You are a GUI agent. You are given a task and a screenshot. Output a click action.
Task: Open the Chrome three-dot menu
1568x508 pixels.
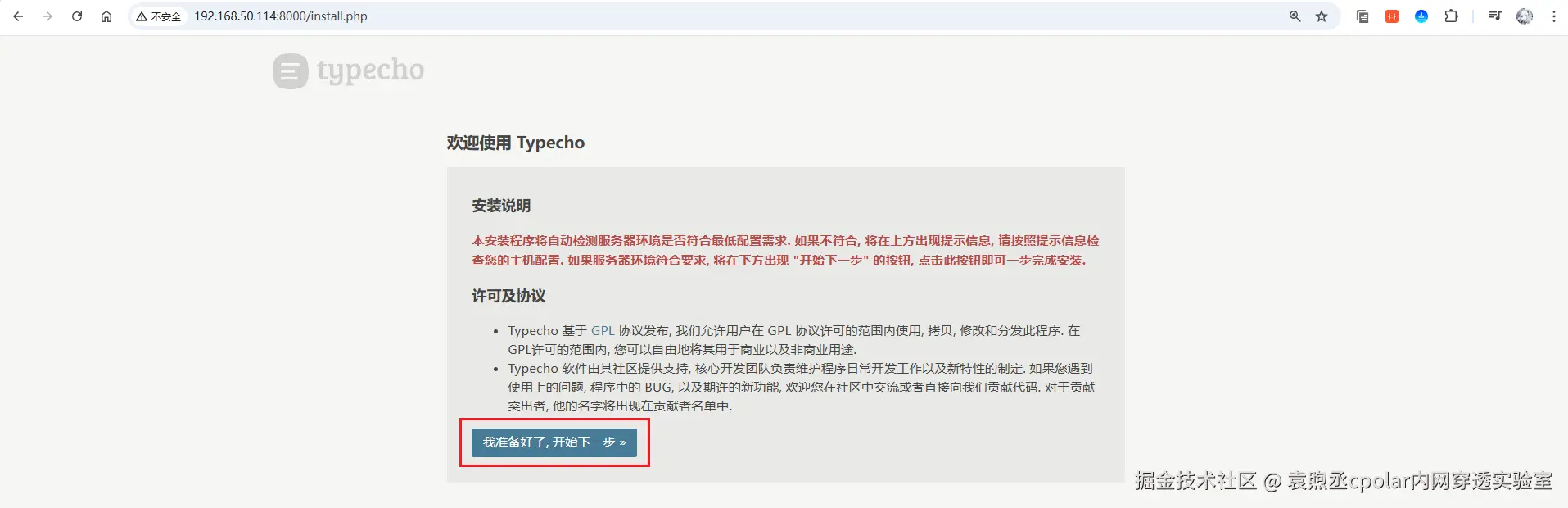coord(1554,16)
